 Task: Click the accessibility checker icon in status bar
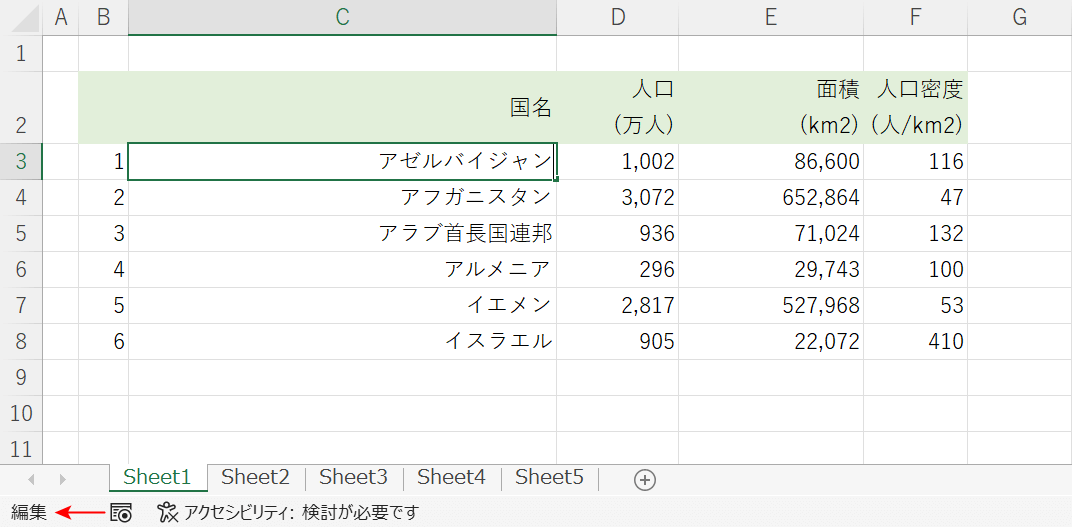pos(167,513)
